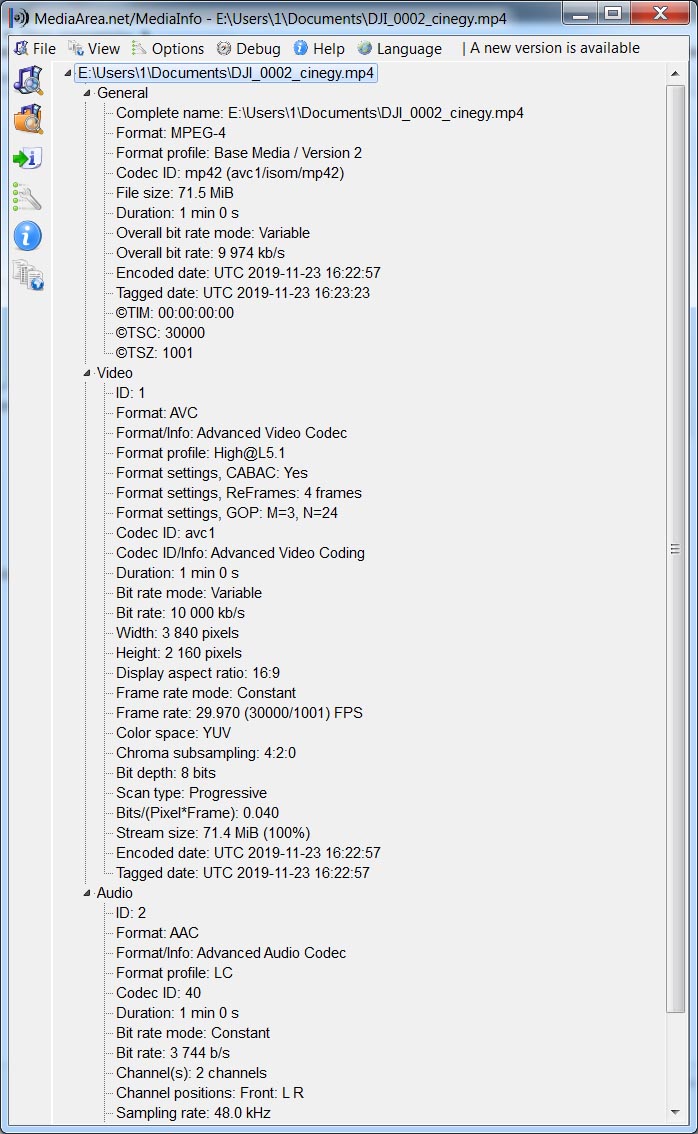Viewport: 698px width, 1134px height.
Task: Select 'Format profile: LC' row
Action: coord(174,973)
